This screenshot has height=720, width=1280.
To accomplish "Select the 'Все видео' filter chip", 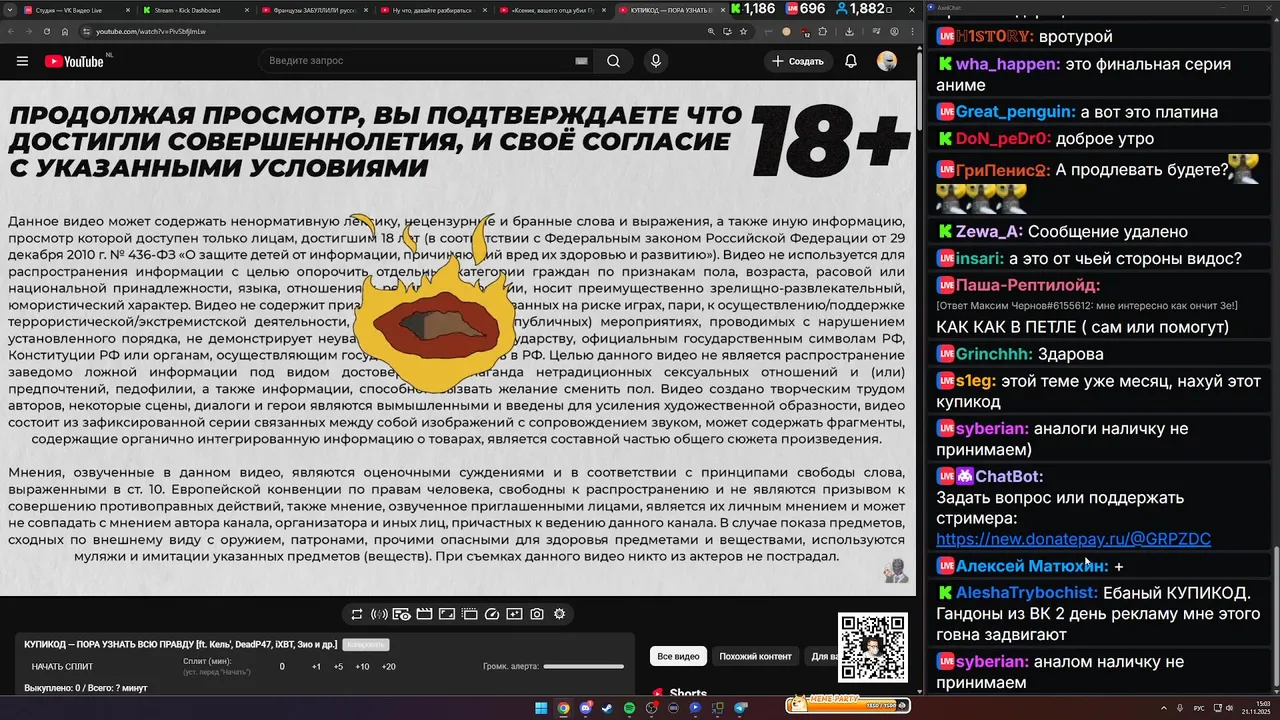I will point(677,656).
